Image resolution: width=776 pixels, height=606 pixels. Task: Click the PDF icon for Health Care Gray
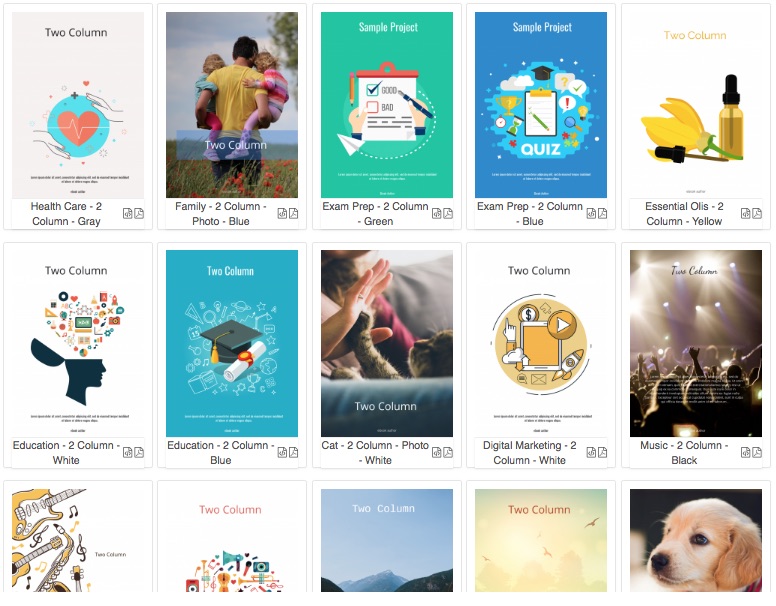pyautogui.click(x=139, y=213)
